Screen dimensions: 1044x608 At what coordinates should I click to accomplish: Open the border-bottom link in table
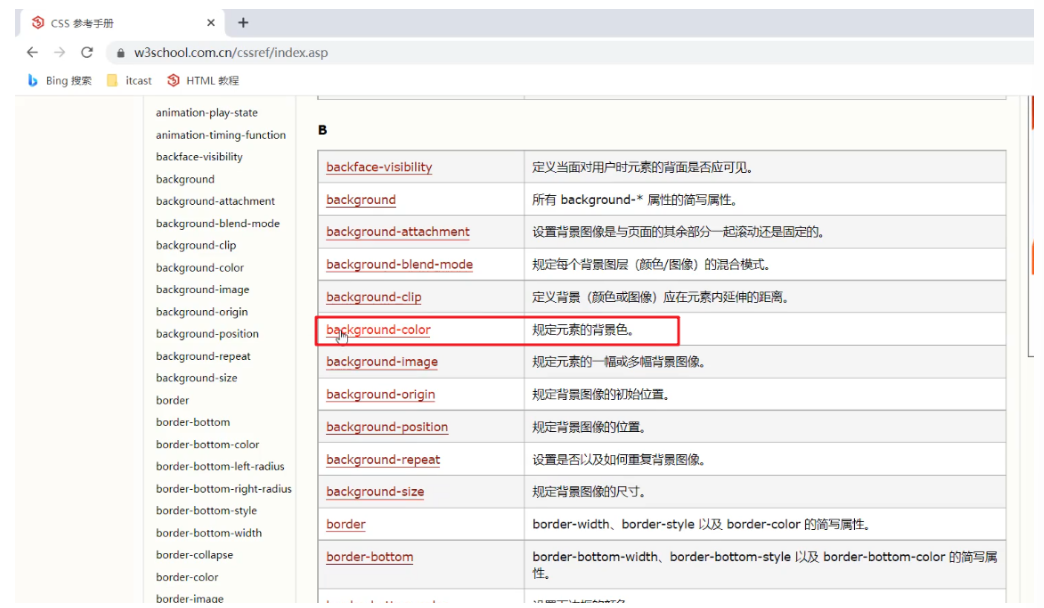(370, 557)
